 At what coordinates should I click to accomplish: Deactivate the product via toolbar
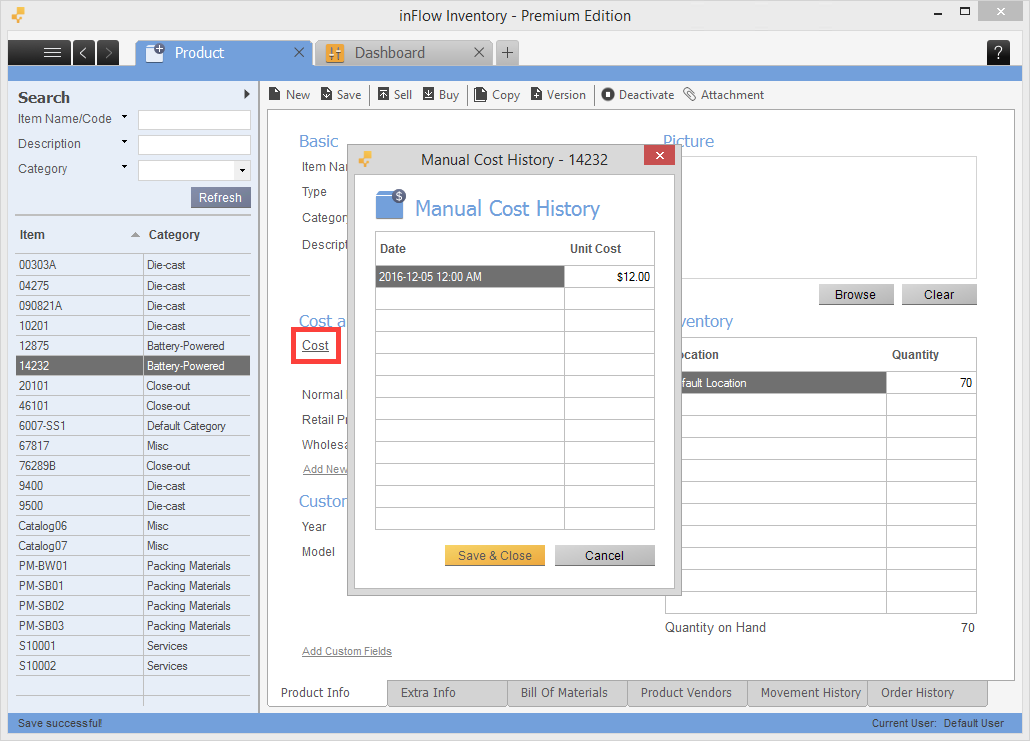(638, 95)
